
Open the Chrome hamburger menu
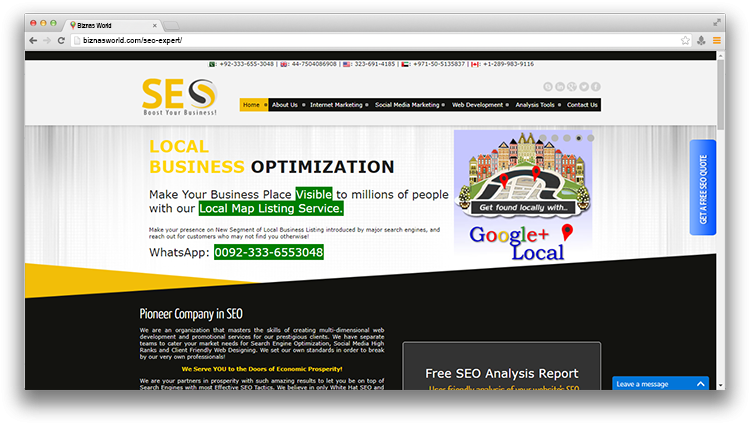point(717,40)
